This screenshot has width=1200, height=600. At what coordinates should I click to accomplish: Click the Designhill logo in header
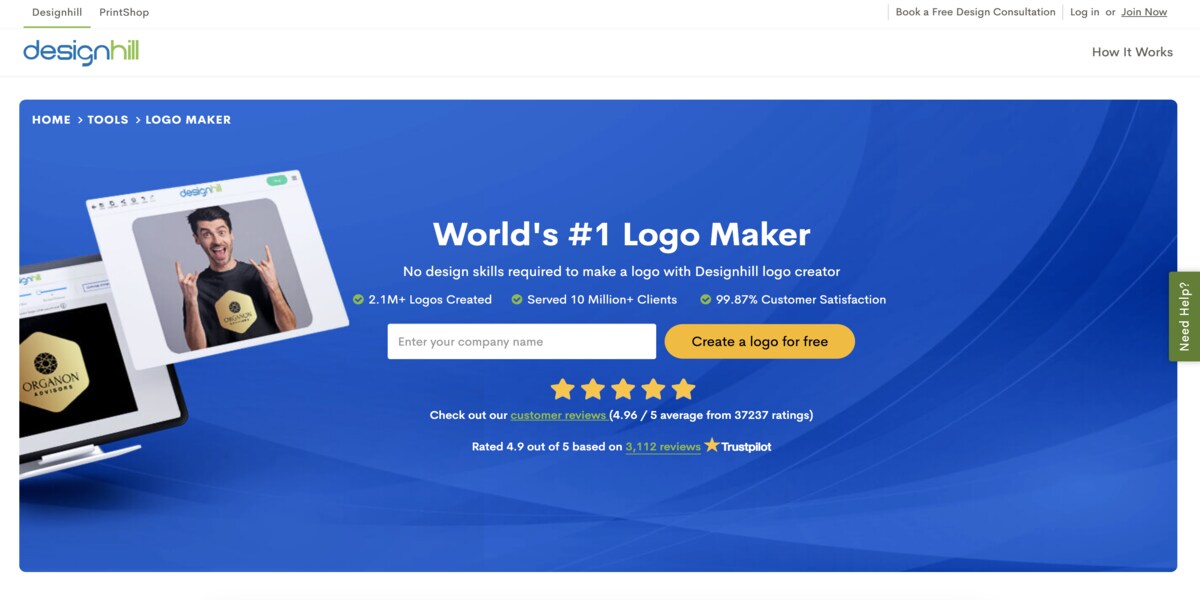point(81,52)
